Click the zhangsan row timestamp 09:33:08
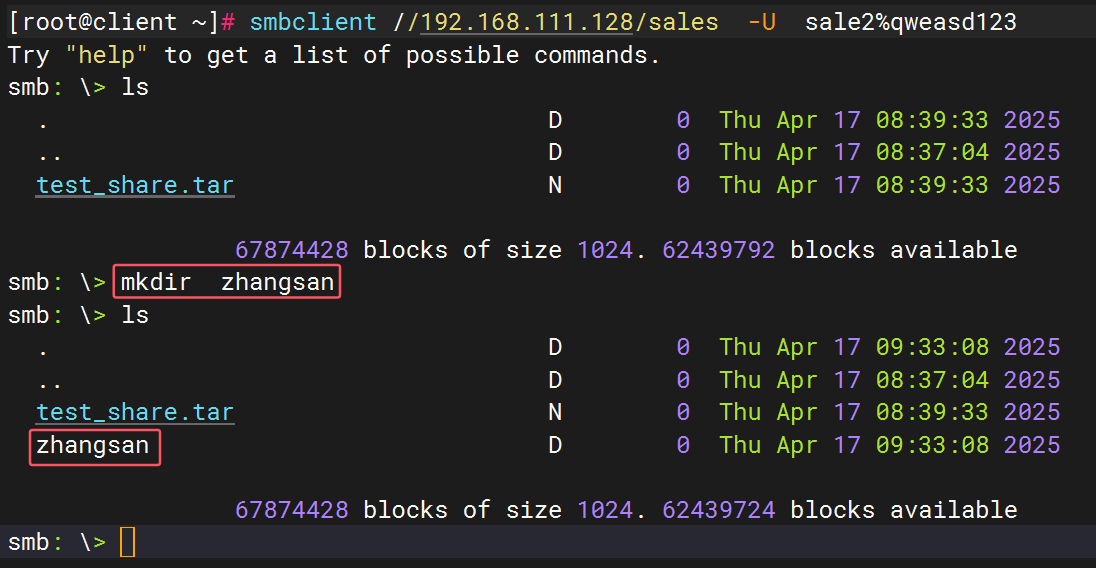 coord(932,445)
